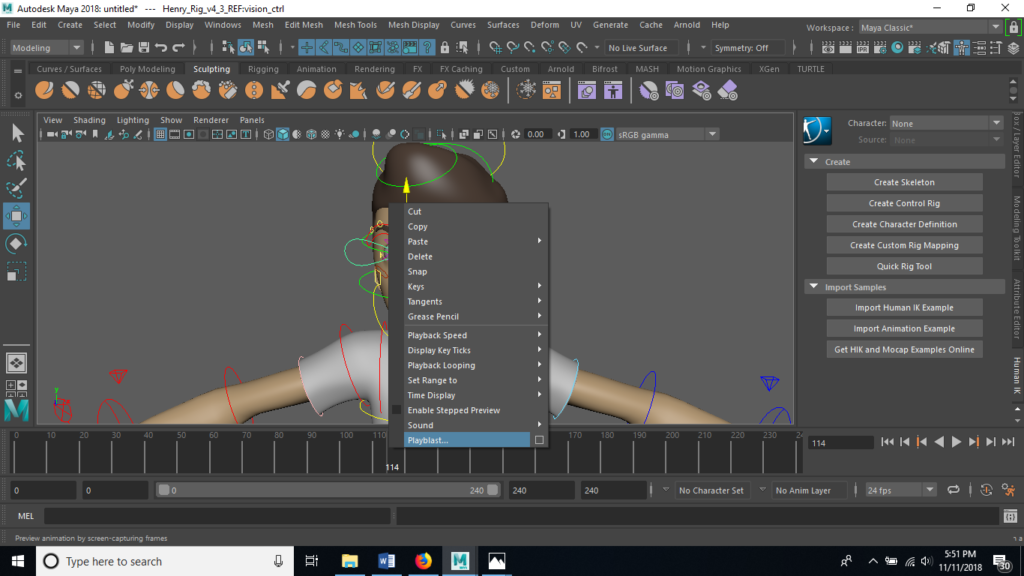
Task: Open the No Character Set dropdown arrow
Action: pos(665,490)
